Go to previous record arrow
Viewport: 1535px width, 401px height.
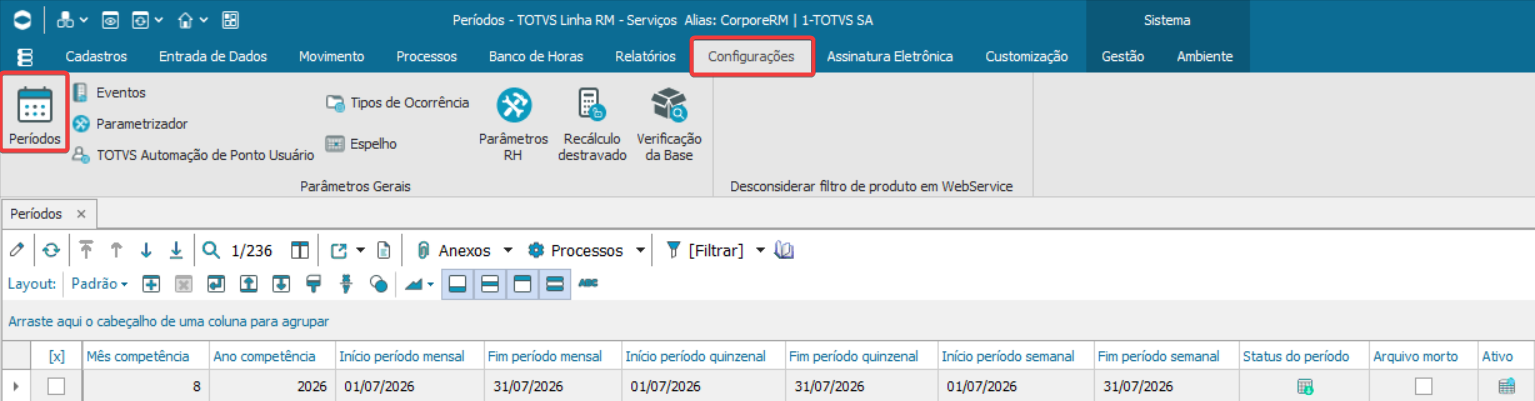pos(116,250)
